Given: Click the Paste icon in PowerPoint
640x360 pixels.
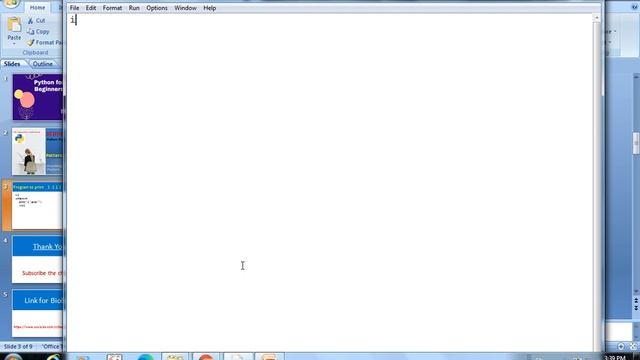Looking at the screenshot, I should pyautogui.click(x=14, y=25).
